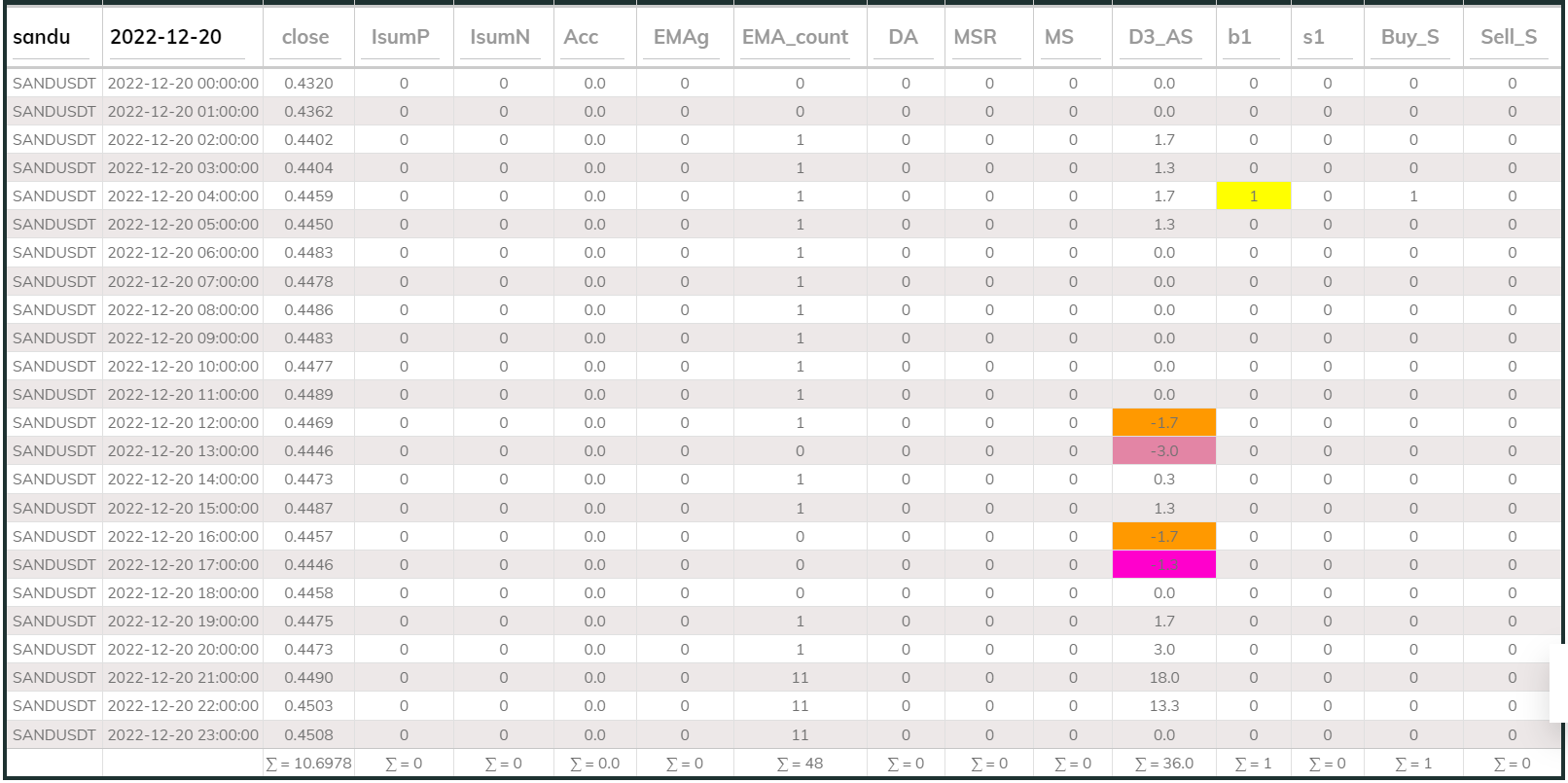Click the Buy_S column header filter

click(1411, 37)
